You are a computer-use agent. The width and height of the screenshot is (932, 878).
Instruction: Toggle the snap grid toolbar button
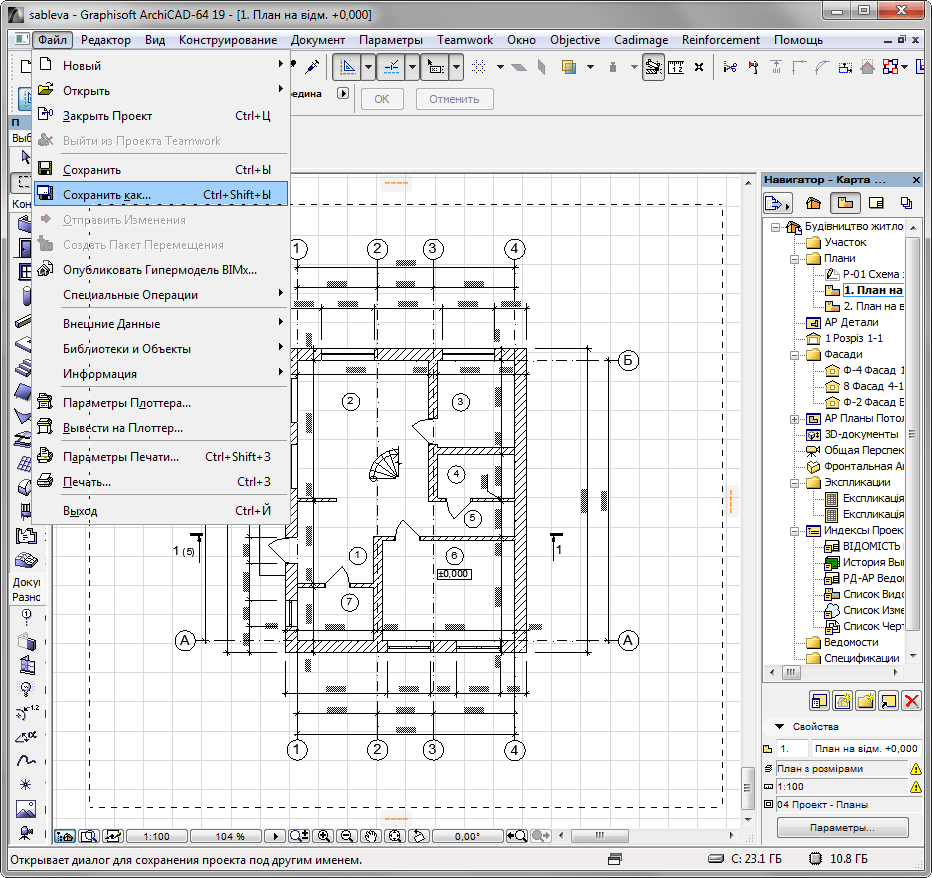coord(478,67)
